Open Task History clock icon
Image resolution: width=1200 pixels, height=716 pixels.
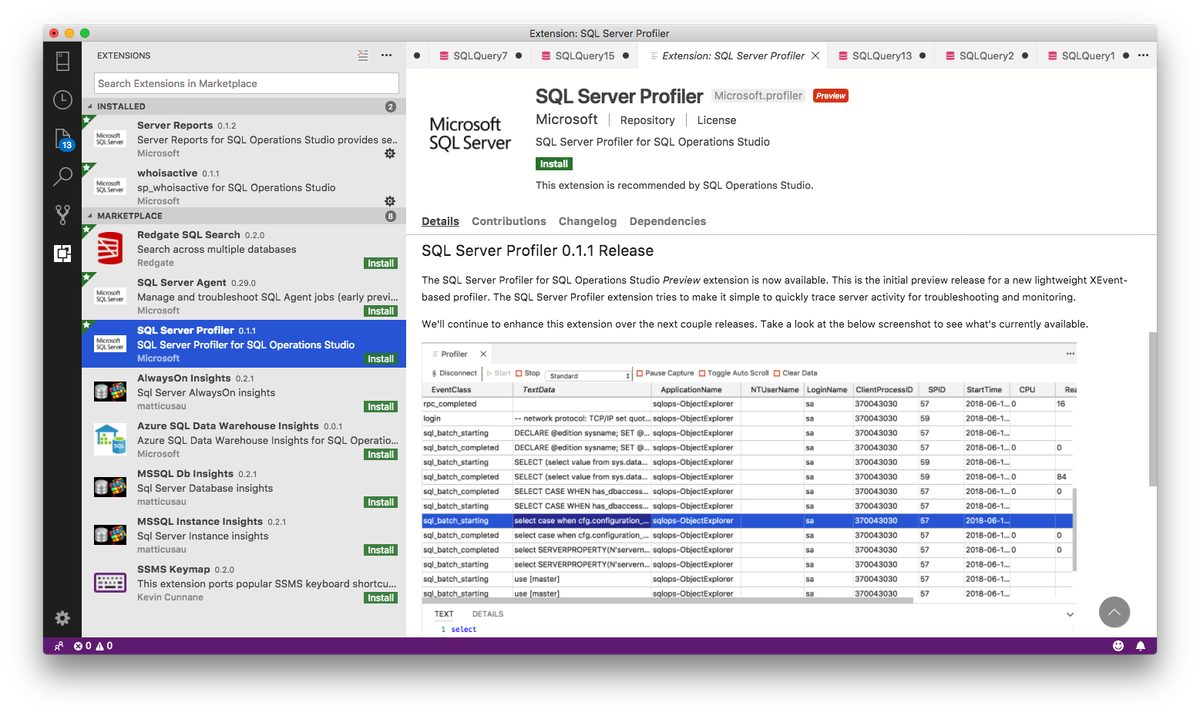click(63, 99)
